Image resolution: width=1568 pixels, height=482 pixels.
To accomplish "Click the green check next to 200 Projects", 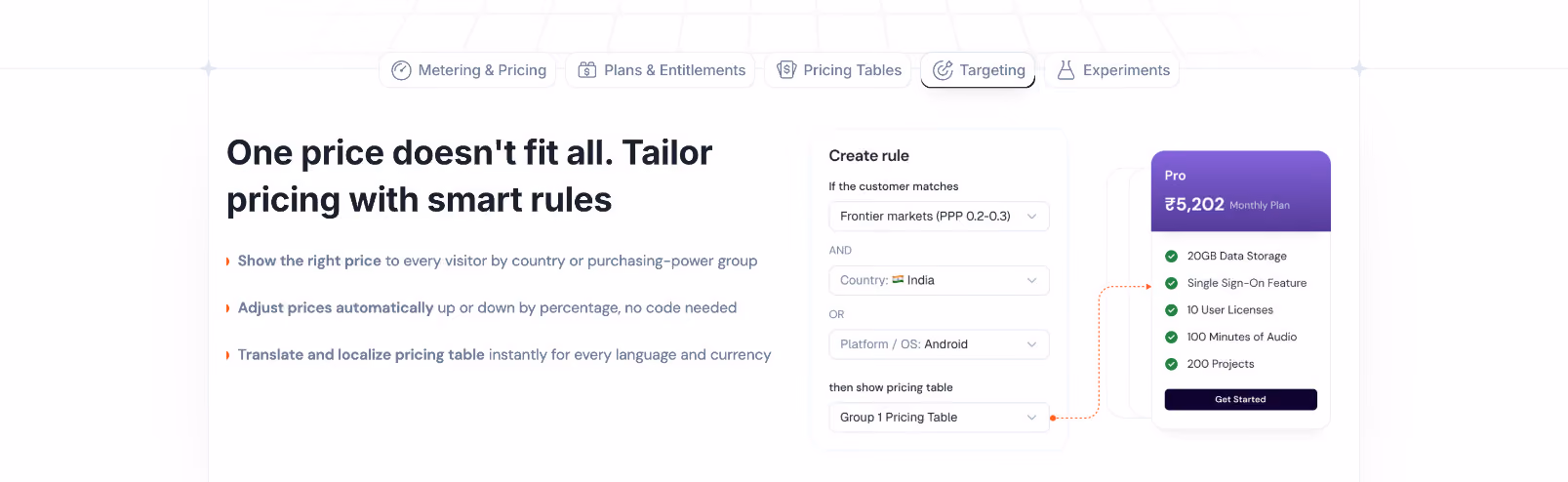I will coord(1172,365).
